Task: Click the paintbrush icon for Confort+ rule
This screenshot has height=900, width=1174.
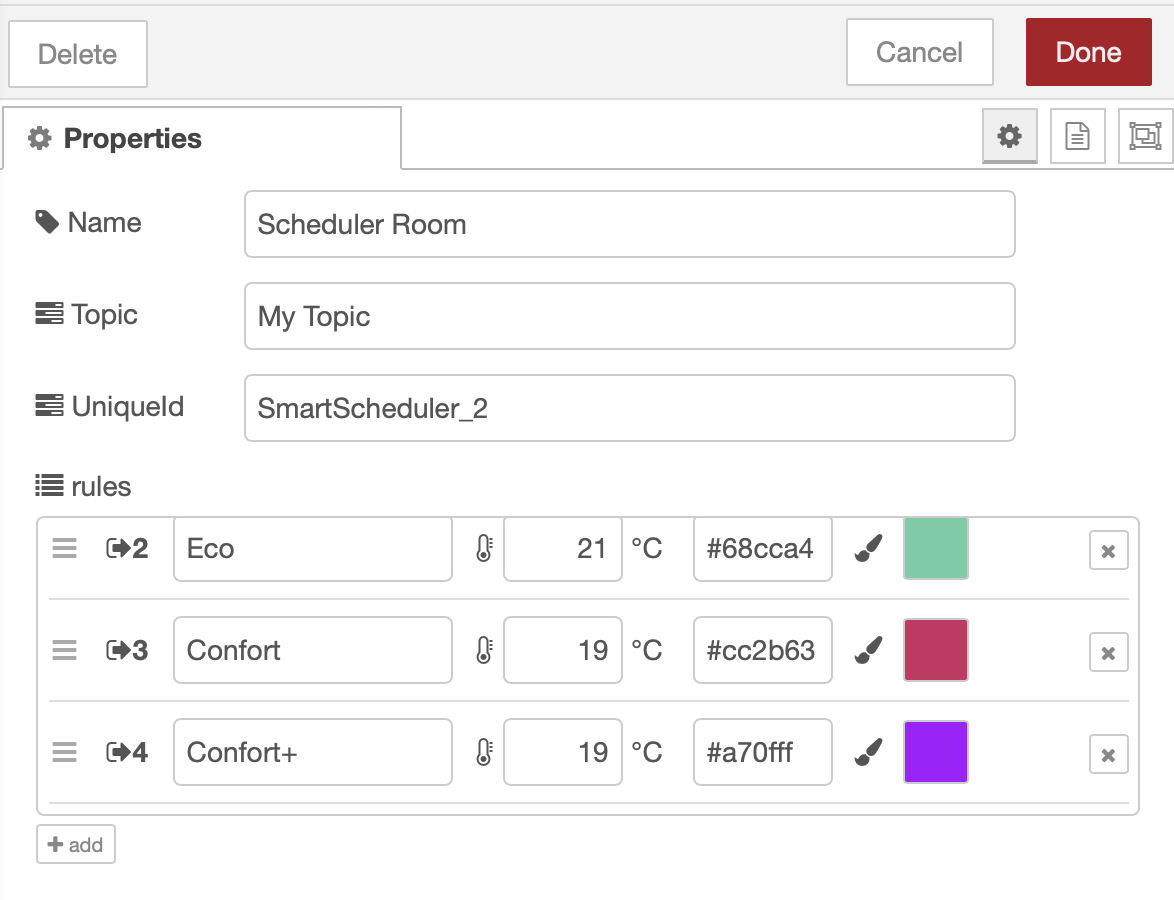Action: tap(868, 752)
